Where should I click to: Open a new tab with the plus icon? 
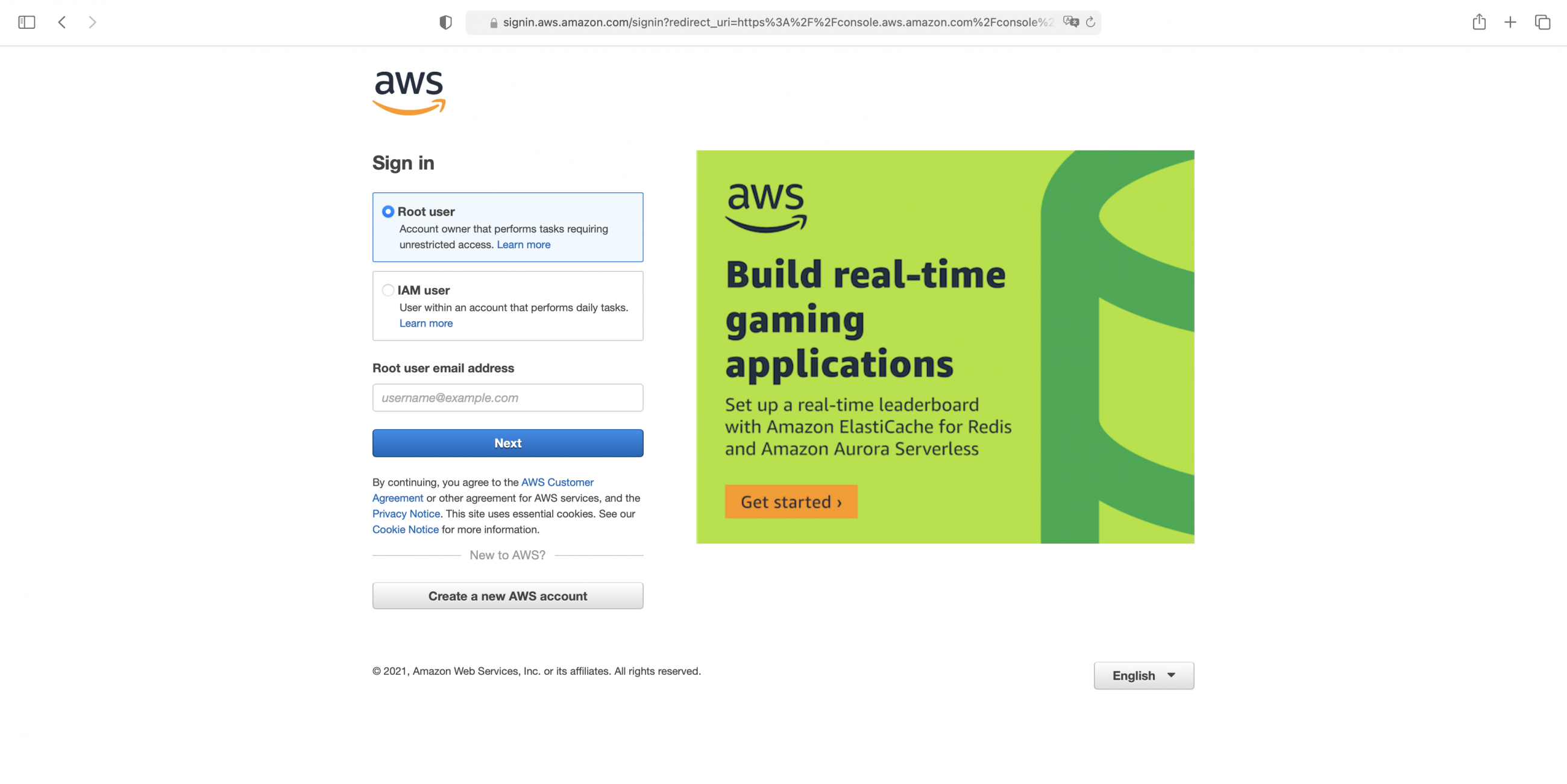1510,22
